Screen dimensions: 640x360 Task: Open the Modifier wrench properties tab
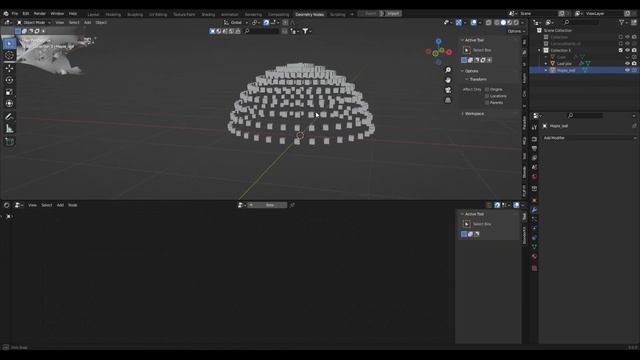point(534,210)
